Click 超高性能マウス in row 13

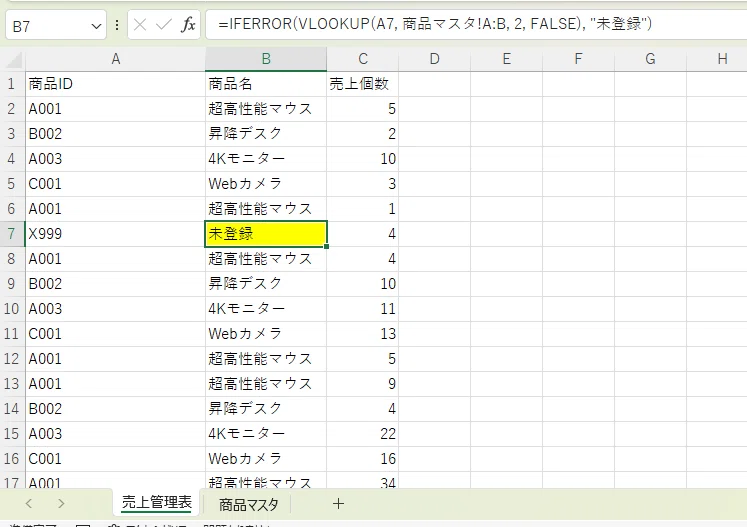pos(266,384)
